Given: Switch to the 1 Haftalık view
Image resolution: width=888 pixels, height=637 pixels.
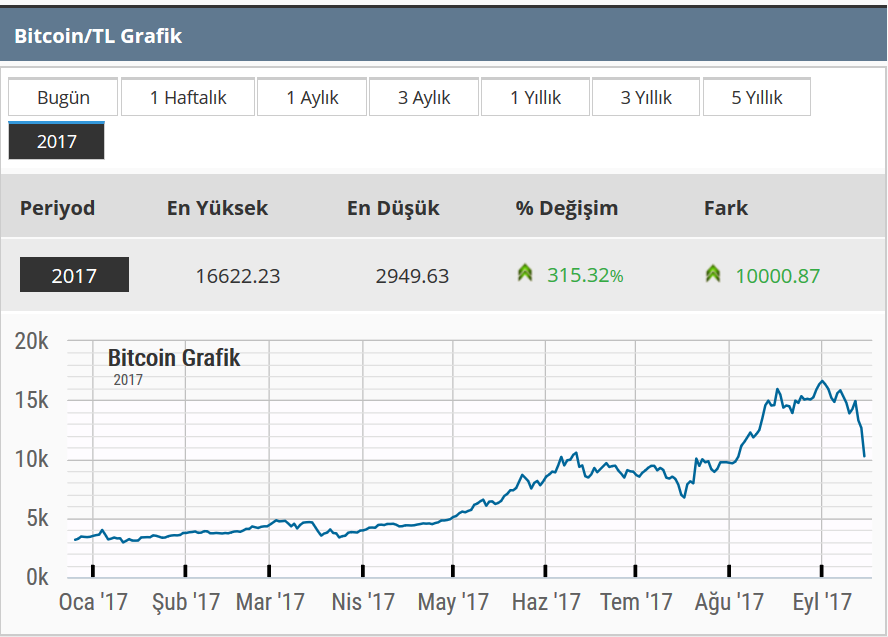Looking at the screenshot, I should pos(187,97).
